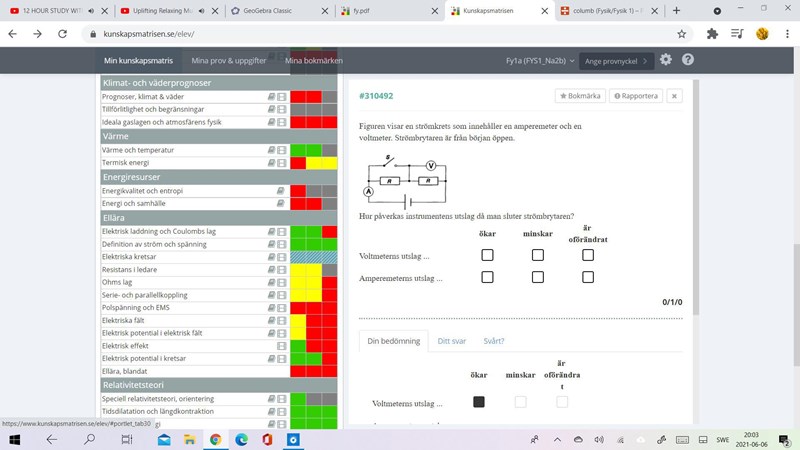
Task: Check 'är oförändrat' for Voltmeterns utslag
Action: point(588,255)
